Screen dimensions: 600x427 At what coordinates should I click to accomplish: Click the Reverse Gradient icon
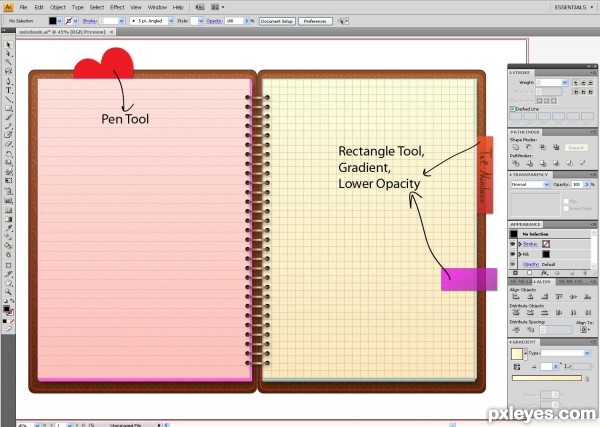(x=517, y=367)
